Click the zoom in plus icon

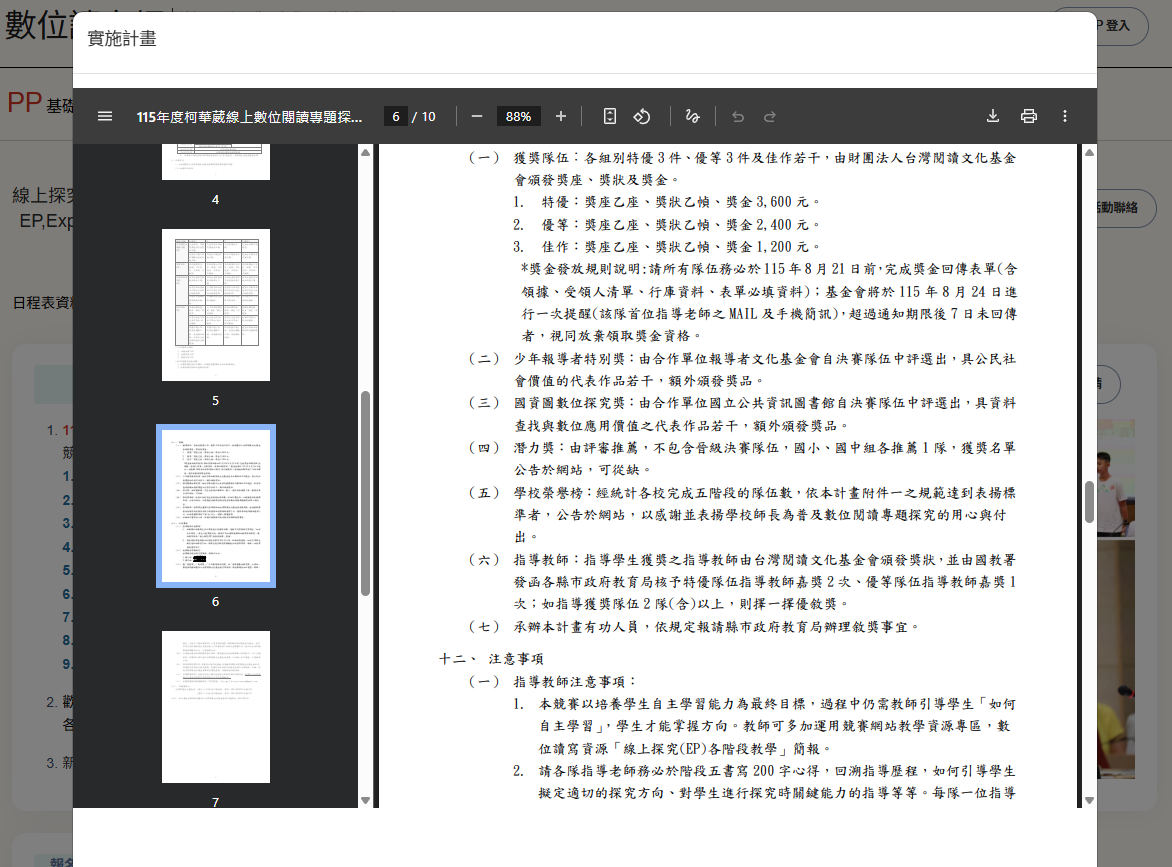point(561,116)
